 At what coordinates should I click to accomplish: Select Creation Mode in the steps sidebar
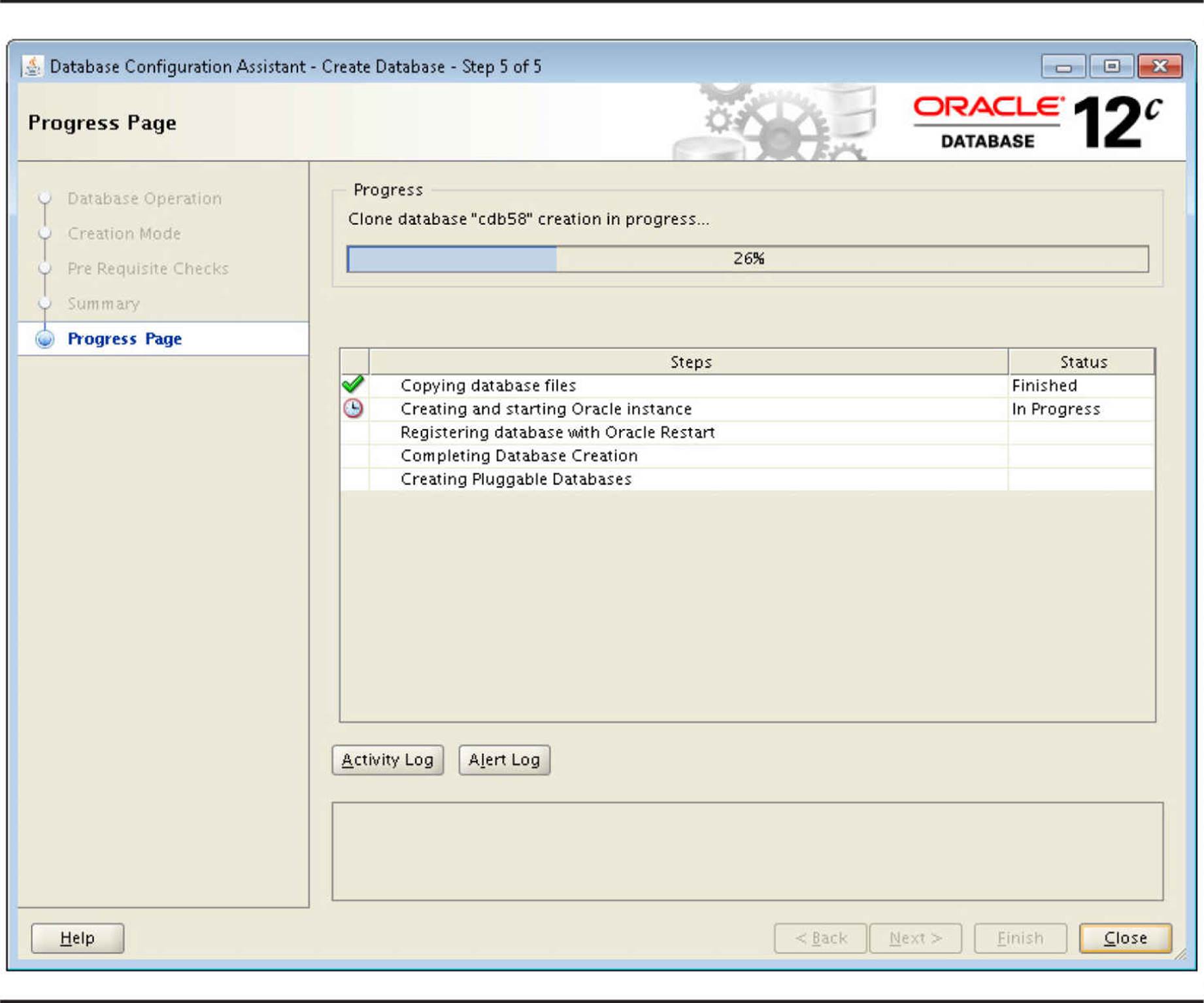click(124, 233)
